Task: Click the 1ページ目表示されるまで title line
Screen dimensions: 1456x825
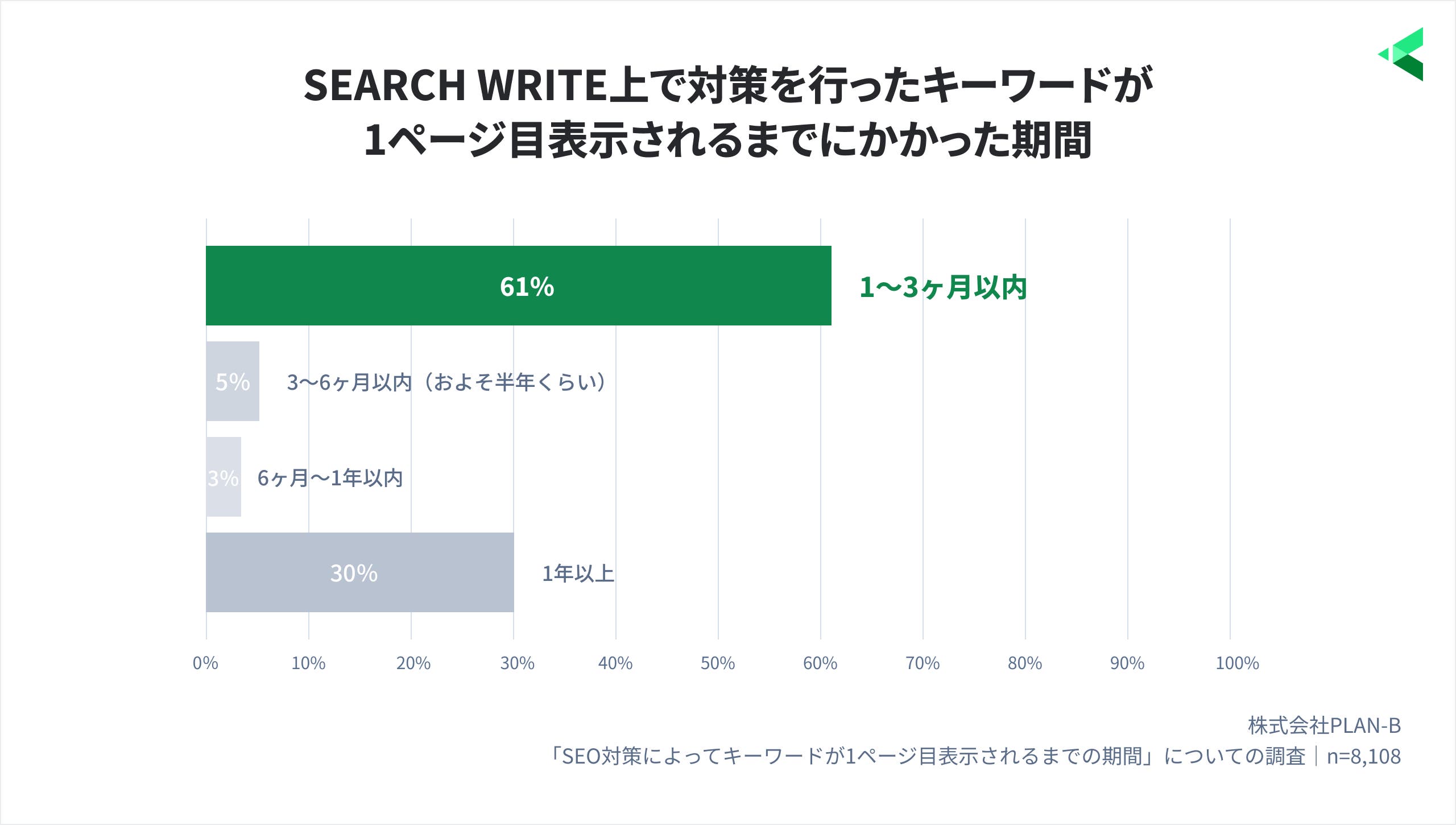Action: pyautogui.click(x=727, y=140)
